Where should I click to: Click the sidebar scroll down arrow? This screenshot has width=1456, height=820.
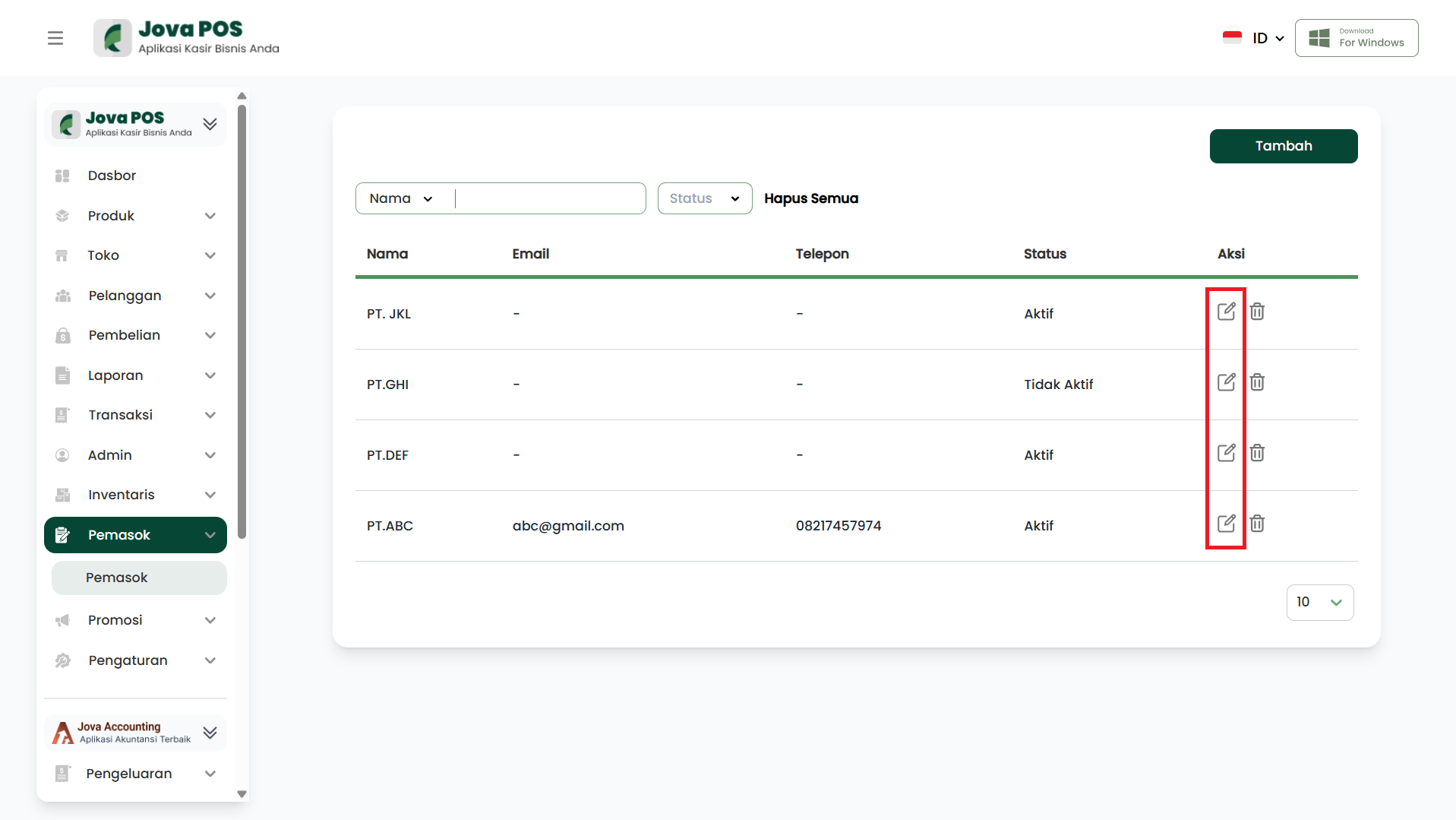242,794
